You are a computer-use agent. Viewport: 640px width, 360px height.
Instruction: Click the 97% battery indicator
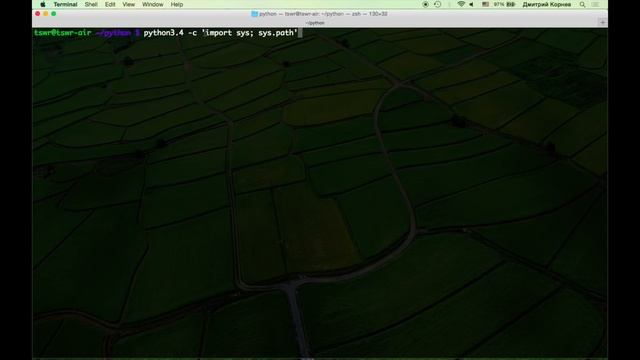(504, 4)
